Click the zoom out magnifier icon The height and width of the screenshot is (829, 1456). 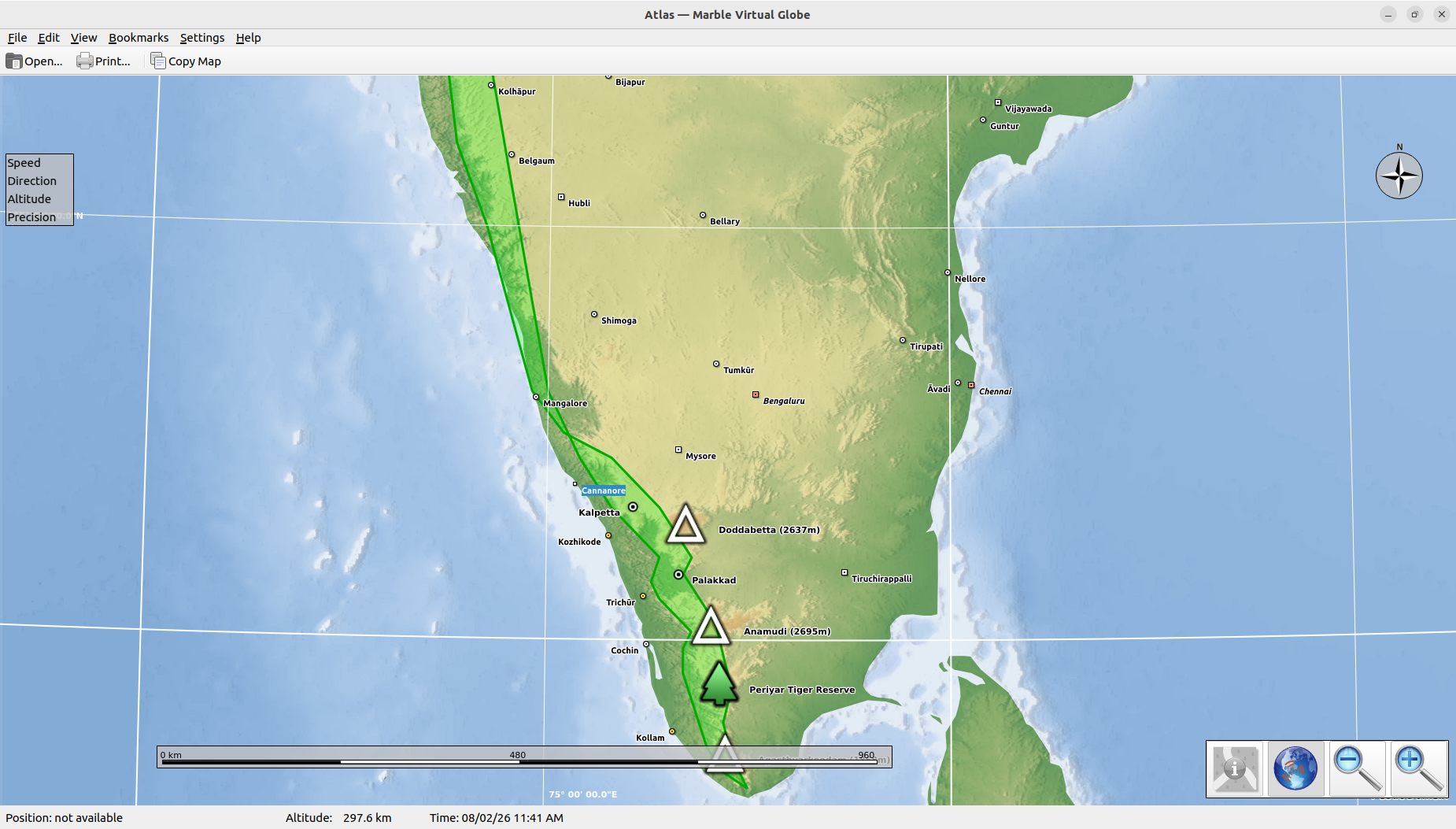pos(1357,768)
